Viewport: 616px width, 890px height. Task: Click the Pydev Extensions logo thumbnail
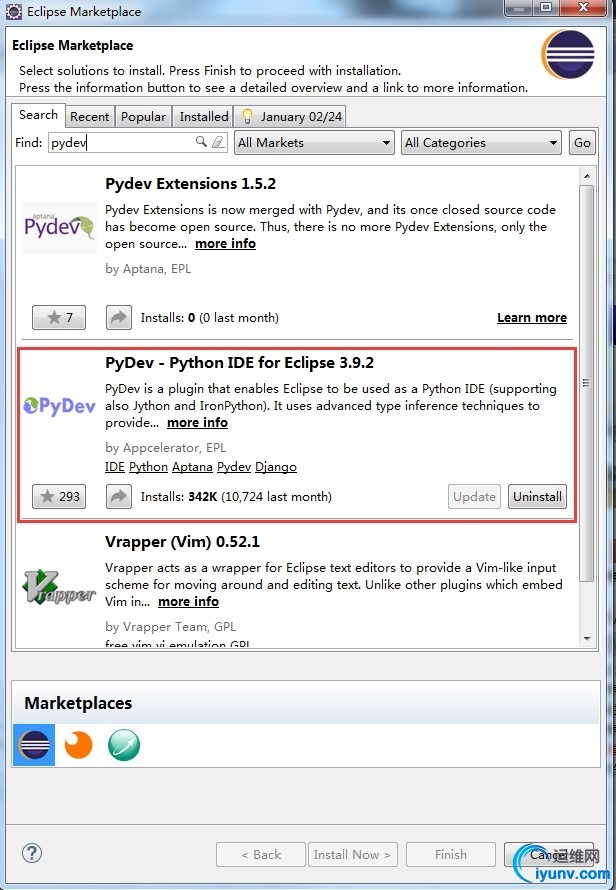(59, 227)
